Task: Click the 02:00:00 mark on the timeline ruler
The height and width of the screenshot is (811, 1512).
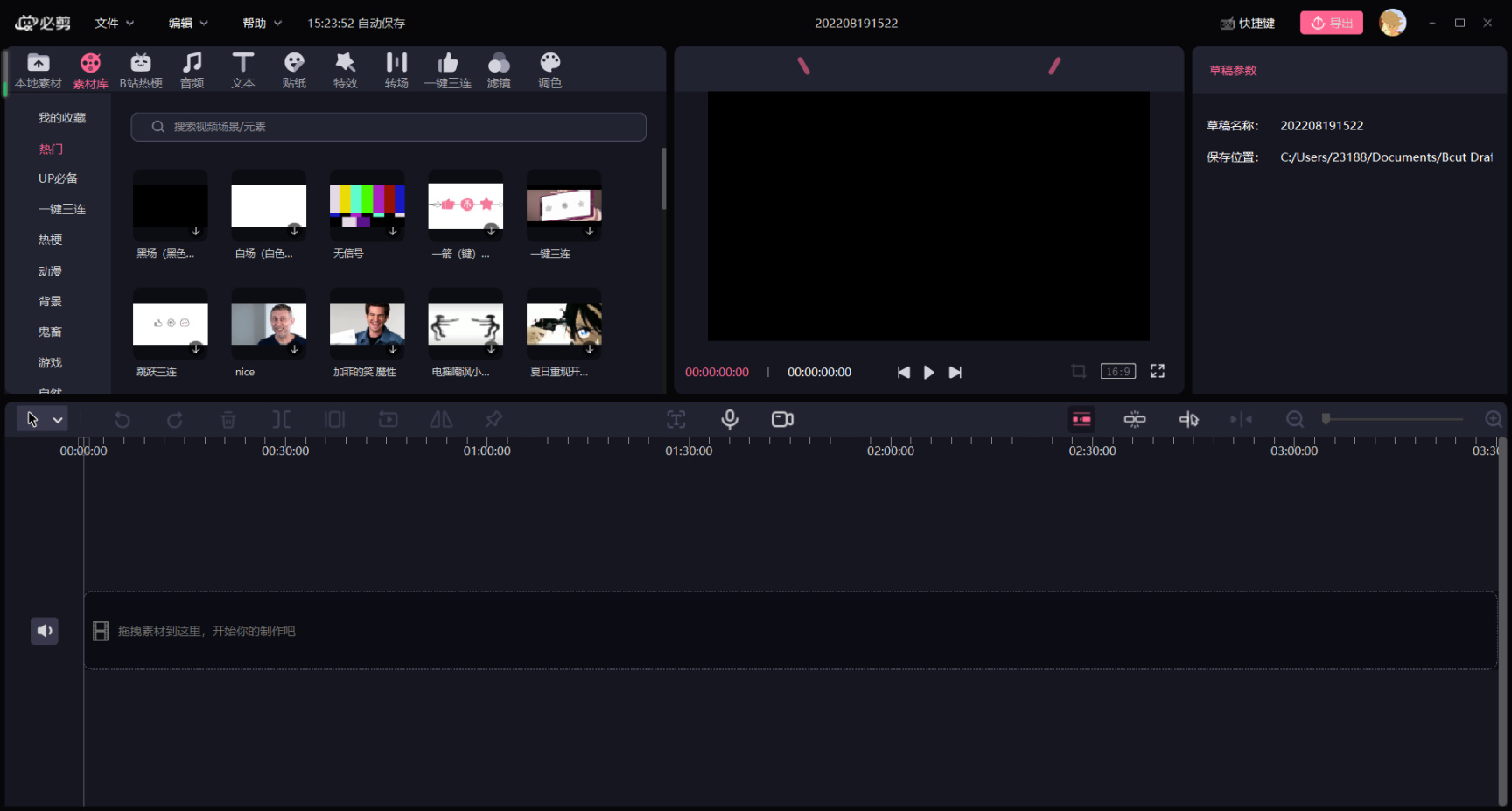Action: pos(891,451)
